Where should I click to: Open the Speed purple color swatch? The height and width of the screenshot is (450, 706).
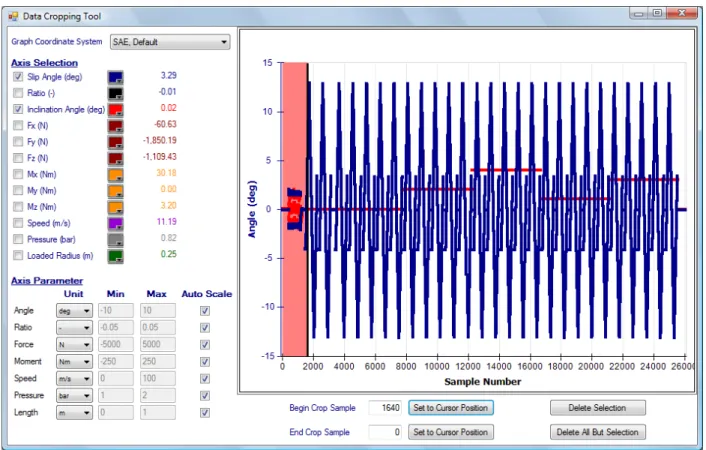pyautogui.click(x=115, y=223)
